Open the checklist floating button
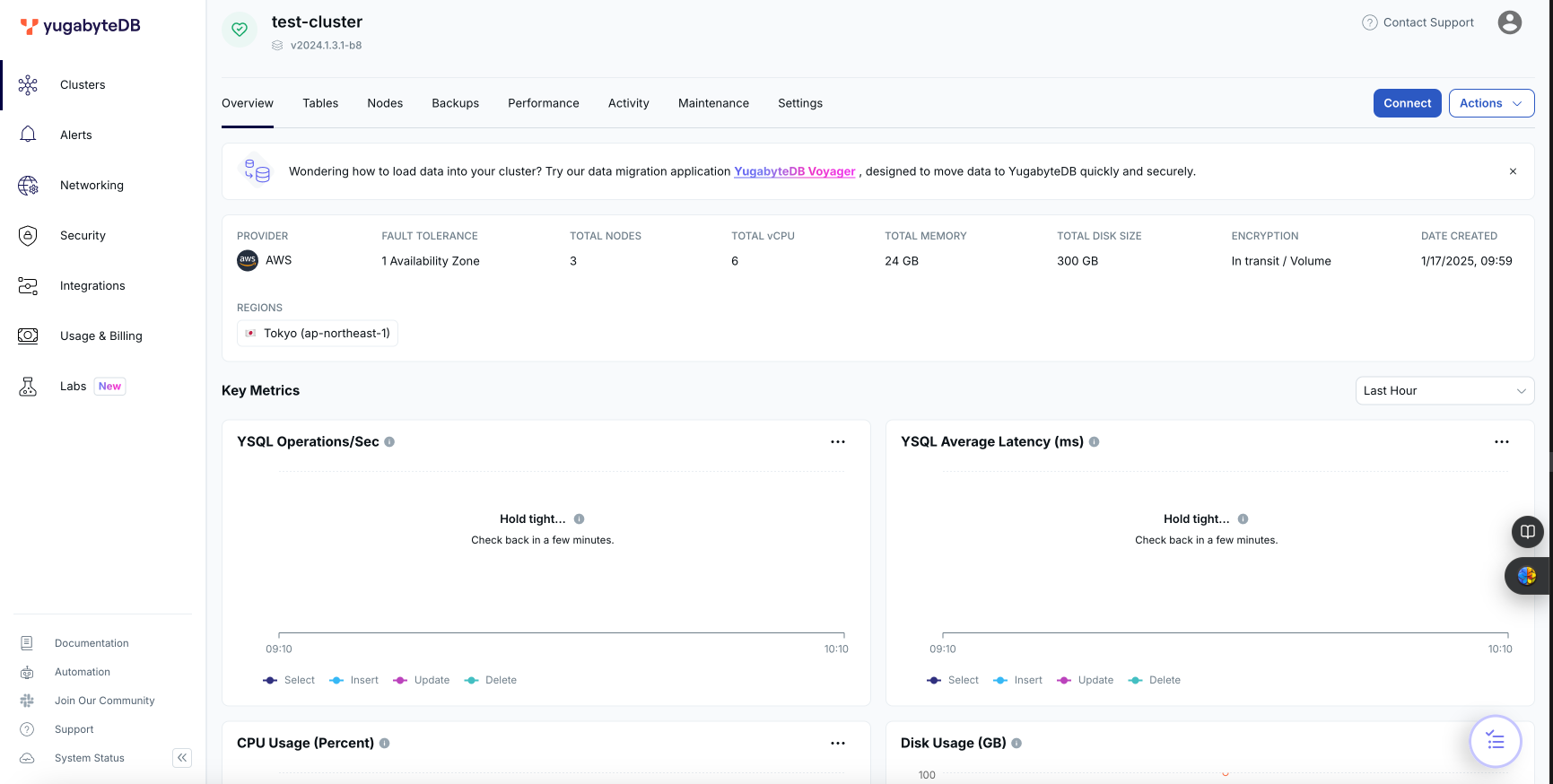 (x=1496, y=741)
